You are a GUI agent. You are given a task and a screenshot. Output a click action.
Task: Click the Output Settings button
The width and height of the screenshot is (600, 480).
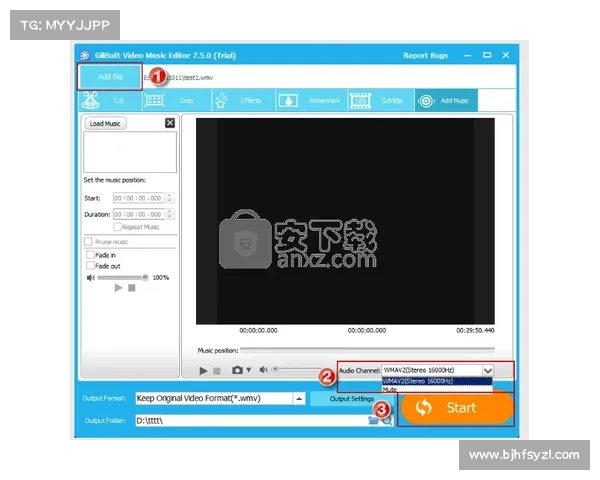[352, 399]
